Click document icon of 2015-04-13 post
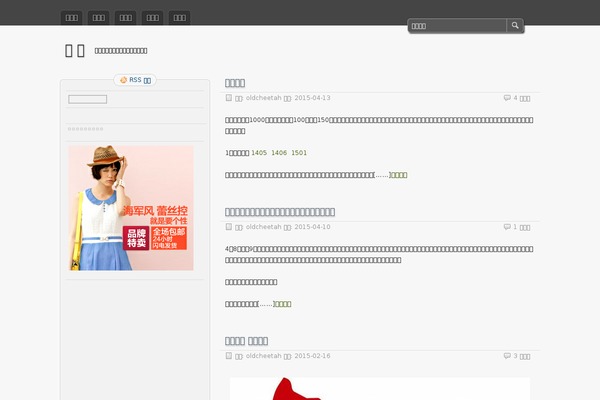 click(x=229, y=98)
